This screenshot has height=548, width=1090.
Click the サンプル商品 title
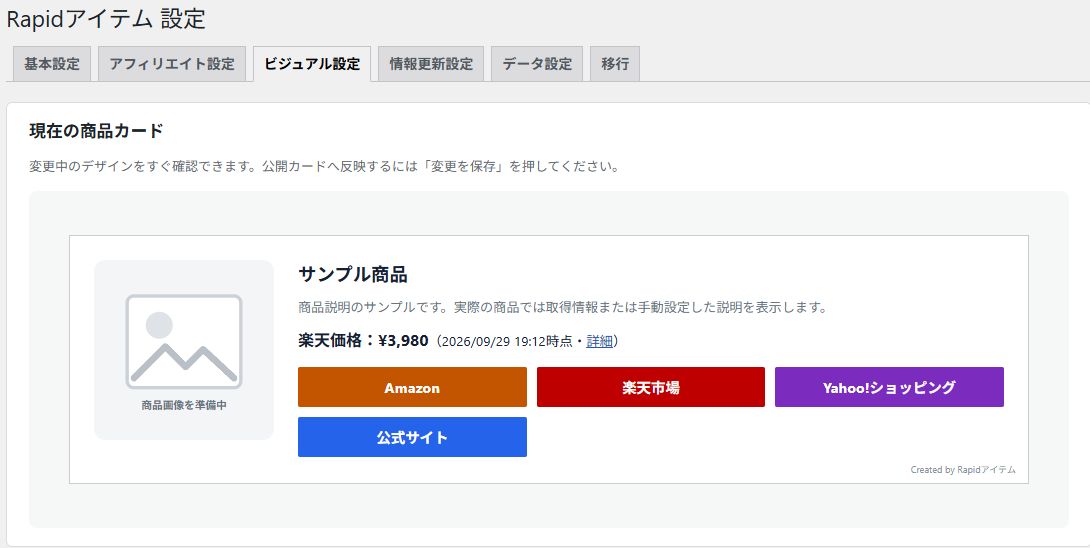click(x=352, y=275)
